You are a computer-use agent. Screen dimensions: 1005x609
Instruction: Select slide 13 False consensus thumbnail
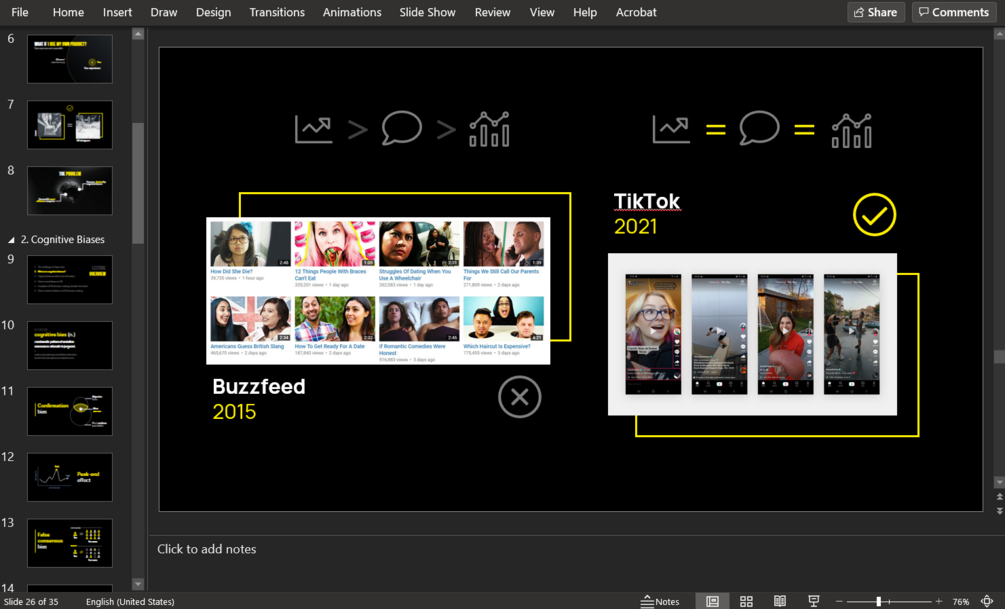point(70,544)
